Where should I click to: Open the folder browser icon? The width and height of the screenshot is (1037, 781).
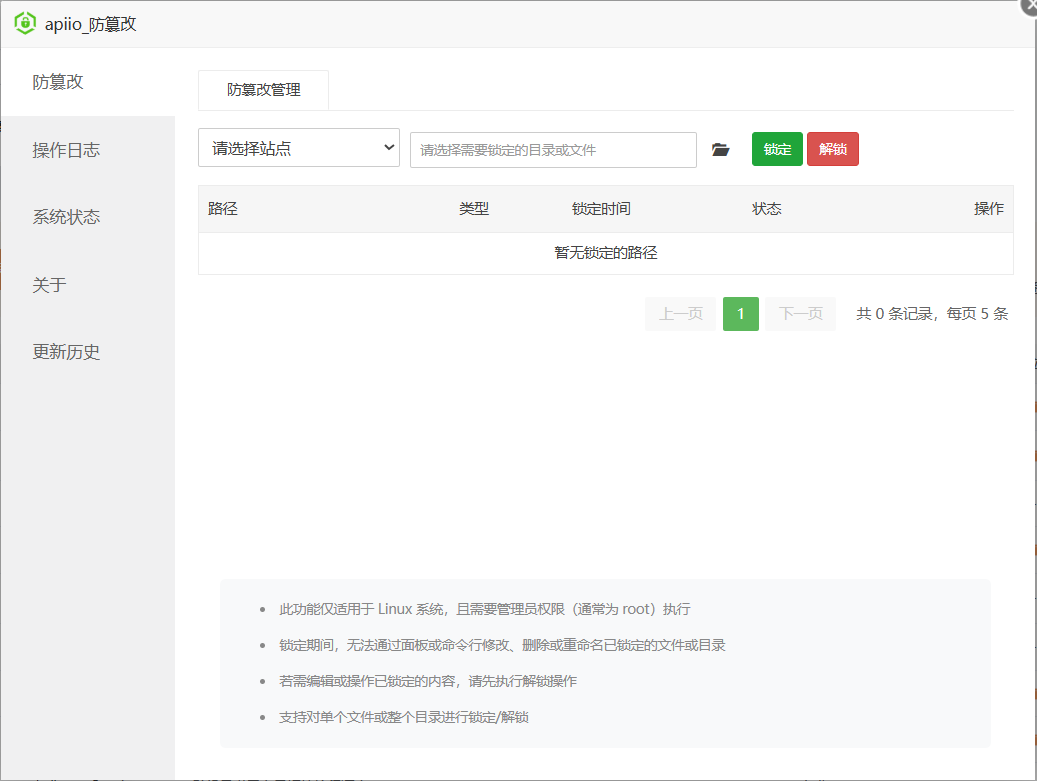pos(721,148)
